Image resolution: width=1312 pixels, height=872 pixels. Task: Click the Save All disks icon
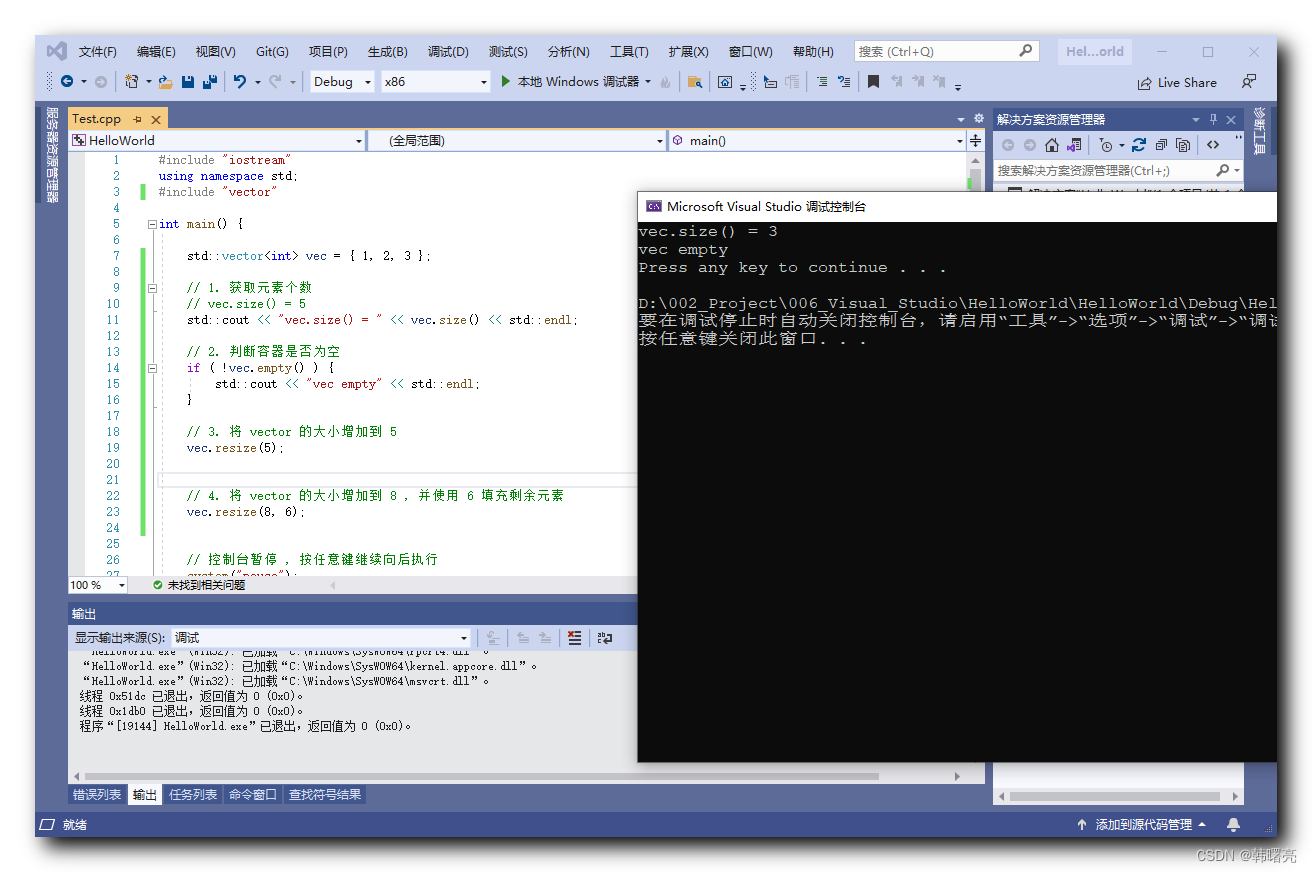click(x=209, y=82)
